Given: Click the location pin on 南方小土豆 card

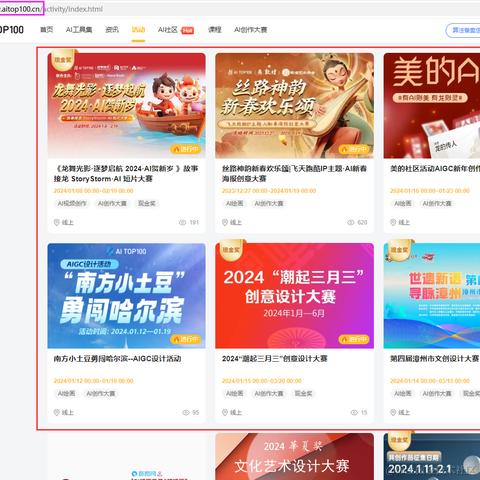Looking at the screenshot, I should (57, 413).
